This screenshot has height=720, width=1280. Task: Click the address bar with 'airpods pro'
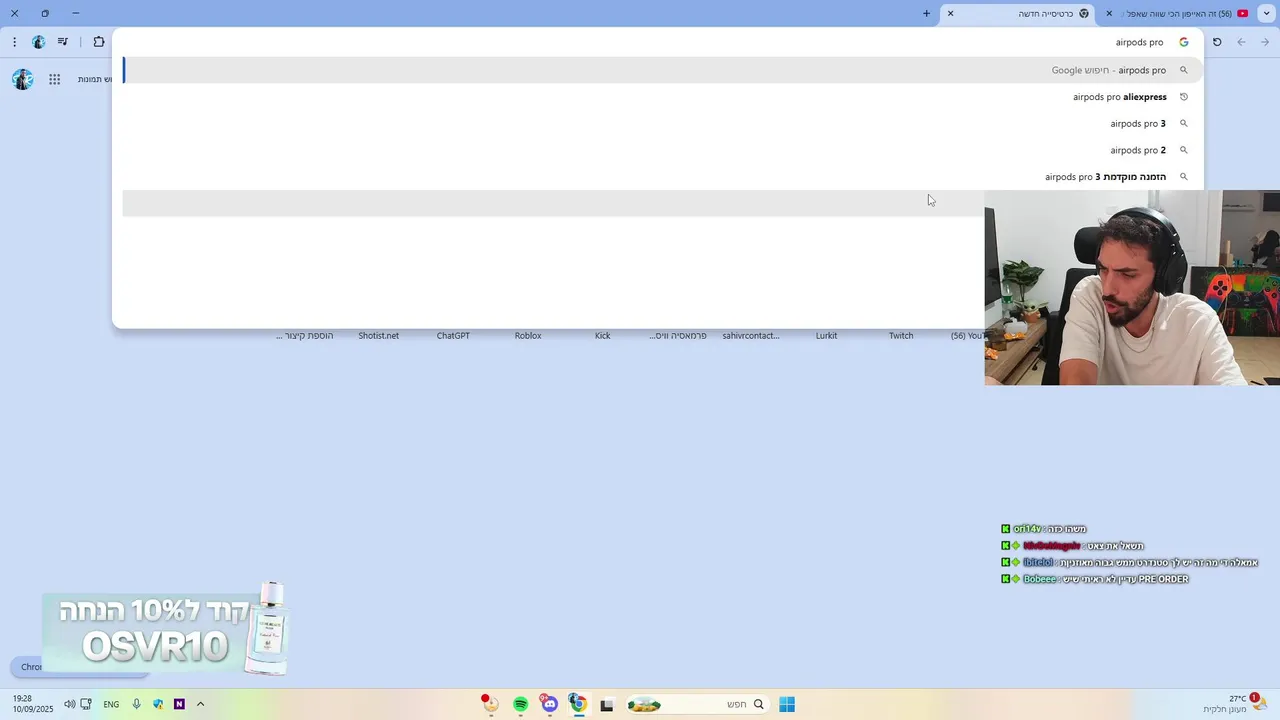[x=660, y=42]
